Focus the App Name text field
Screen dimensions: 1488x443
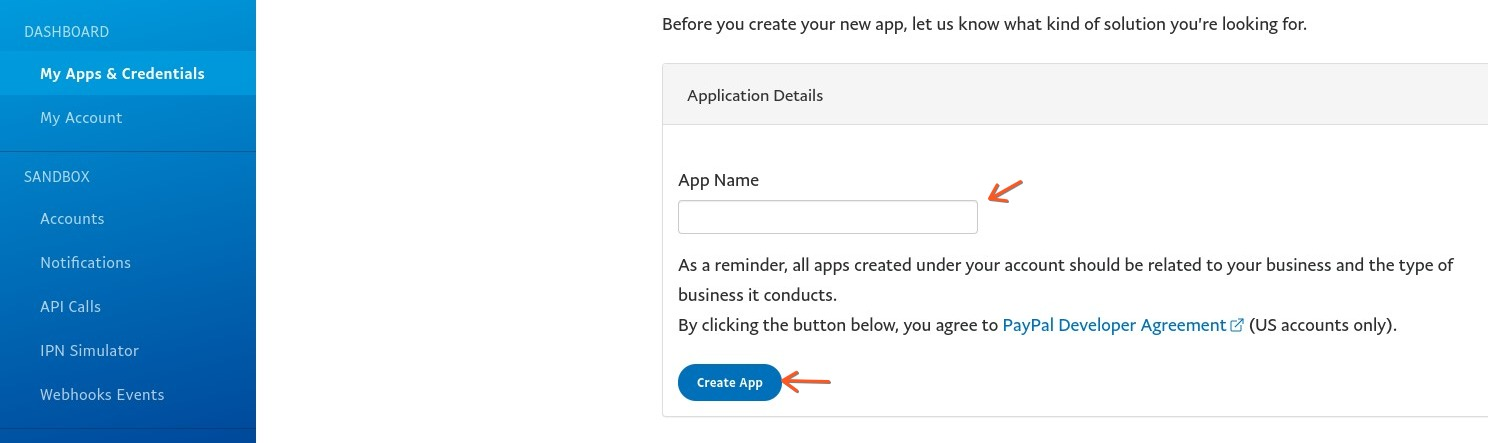point(827,217)
